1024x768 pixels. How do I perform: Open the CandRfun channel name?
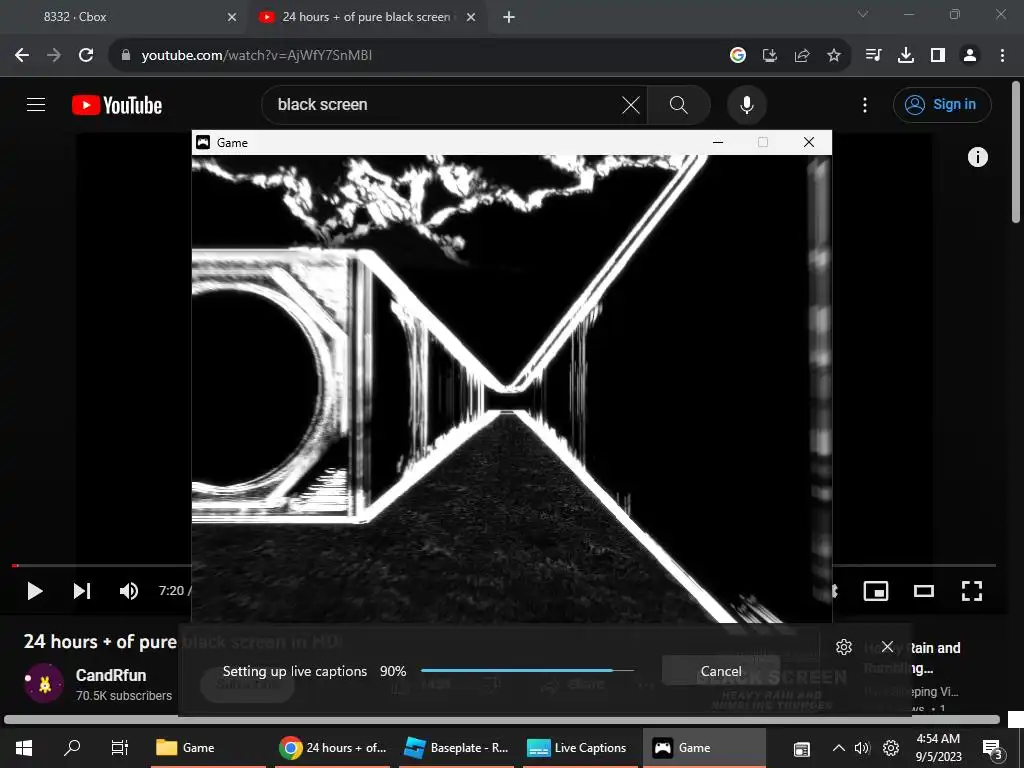111,675
